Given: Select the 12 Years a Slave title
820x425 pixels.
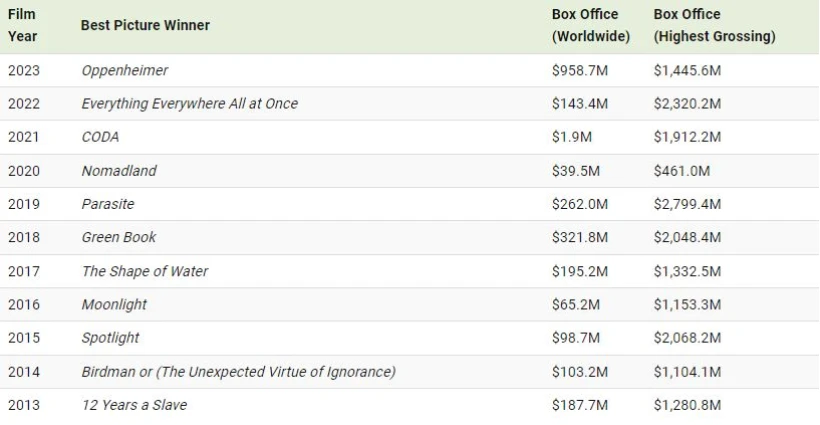Looking at the screenshot, I should pos(134,404).
